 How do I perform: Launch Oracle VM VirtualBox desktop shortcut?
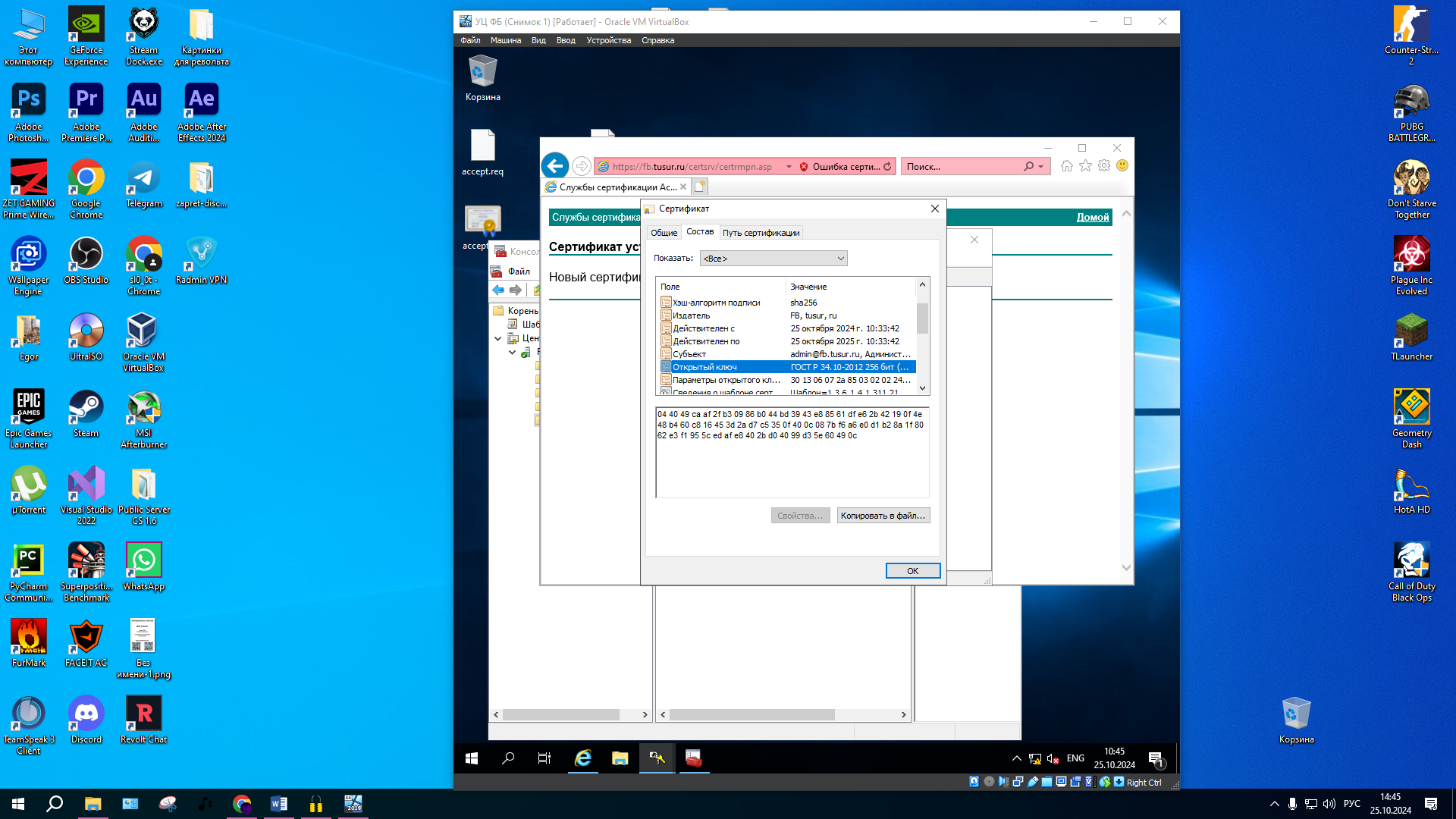tap(143, 343)
